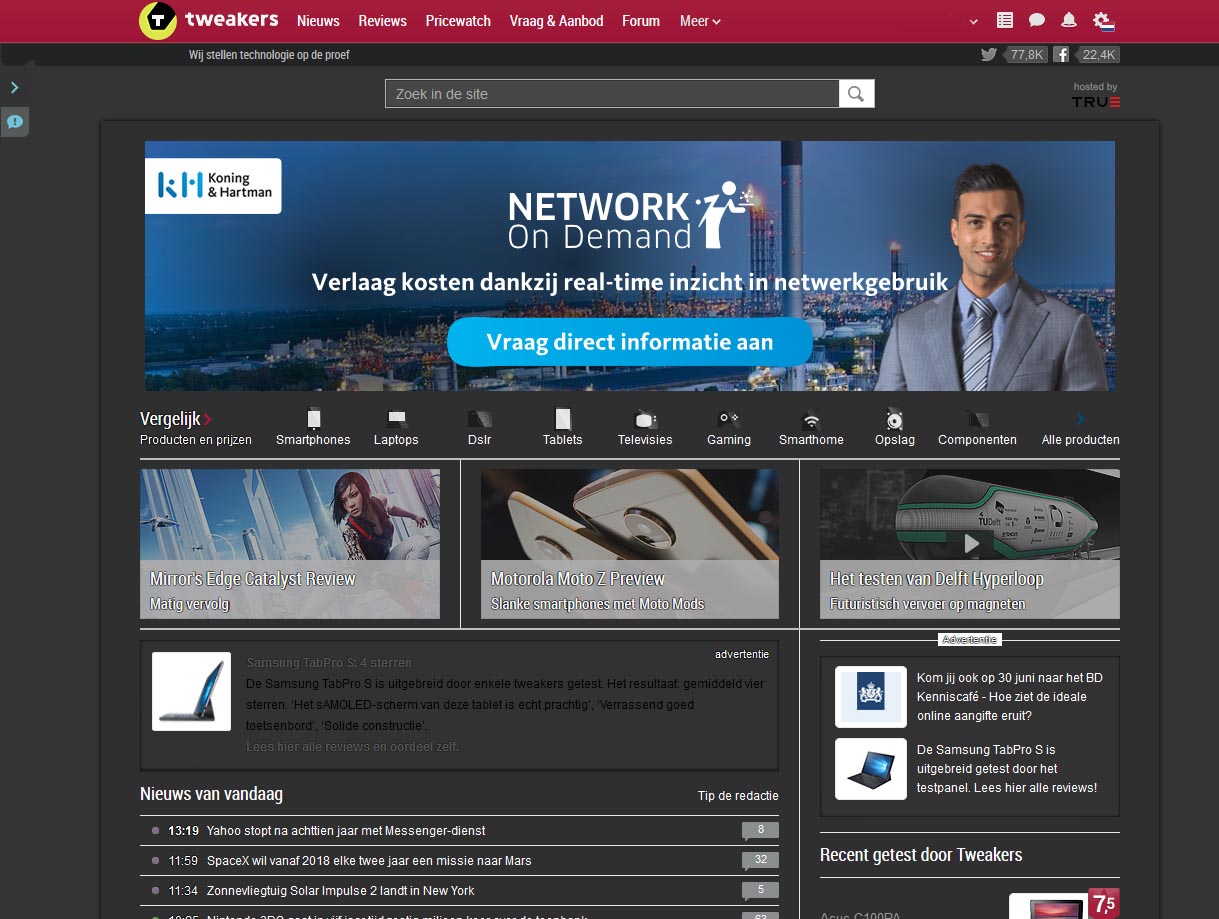Open 'uitgebreid getest door het testpanel' ad text

click(1007, 769)
